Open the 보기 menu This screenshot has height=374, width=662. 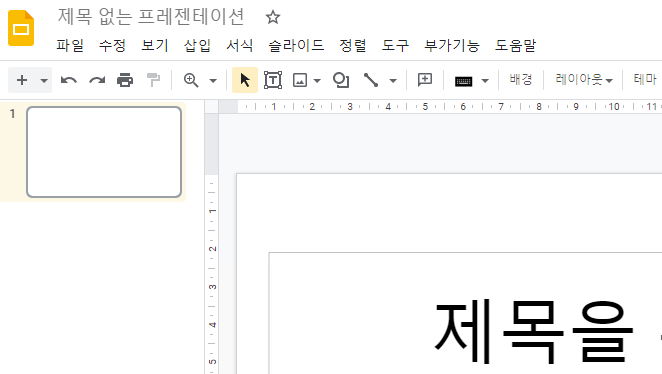tap(155, 45)
